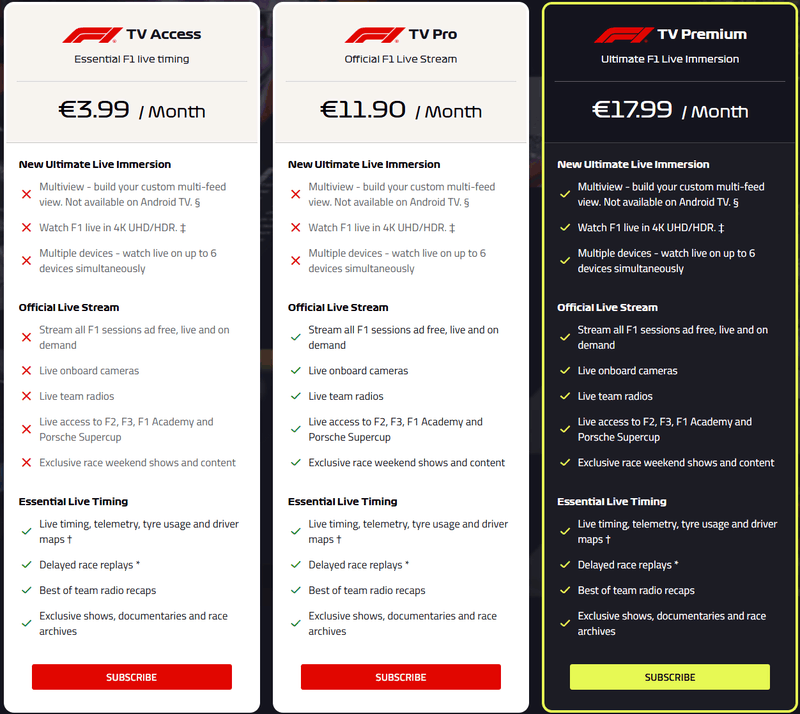Click red X beside 4K UHD/HDR in TV Pro
The image size is (800, 714).
coord(295,228)
